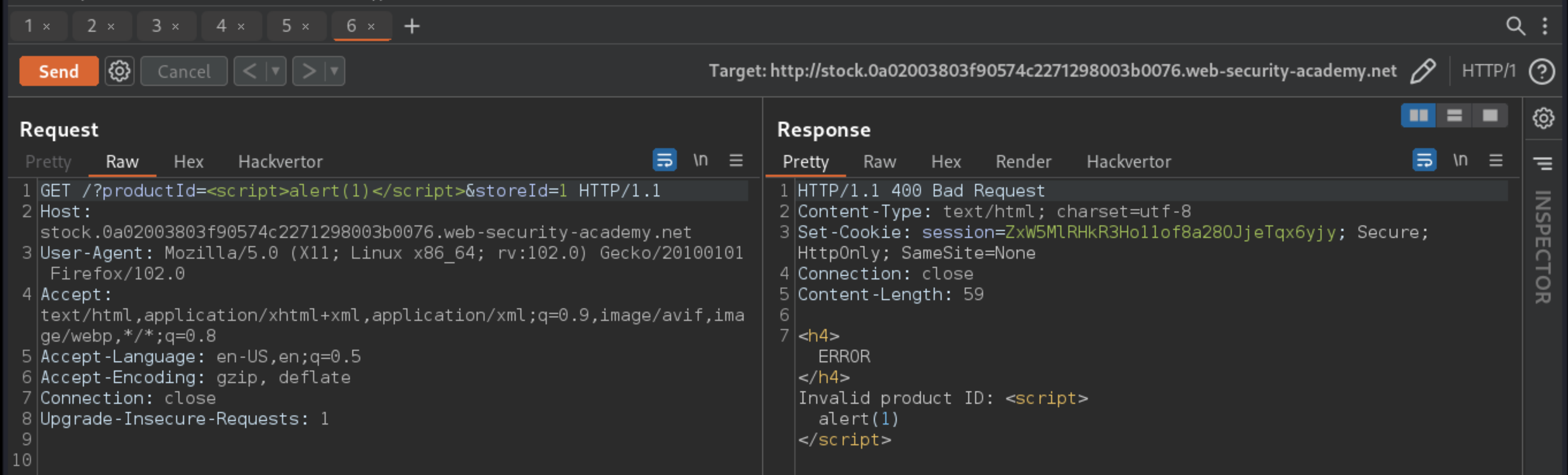Select Response Pretty view

[x=805, y=161]
